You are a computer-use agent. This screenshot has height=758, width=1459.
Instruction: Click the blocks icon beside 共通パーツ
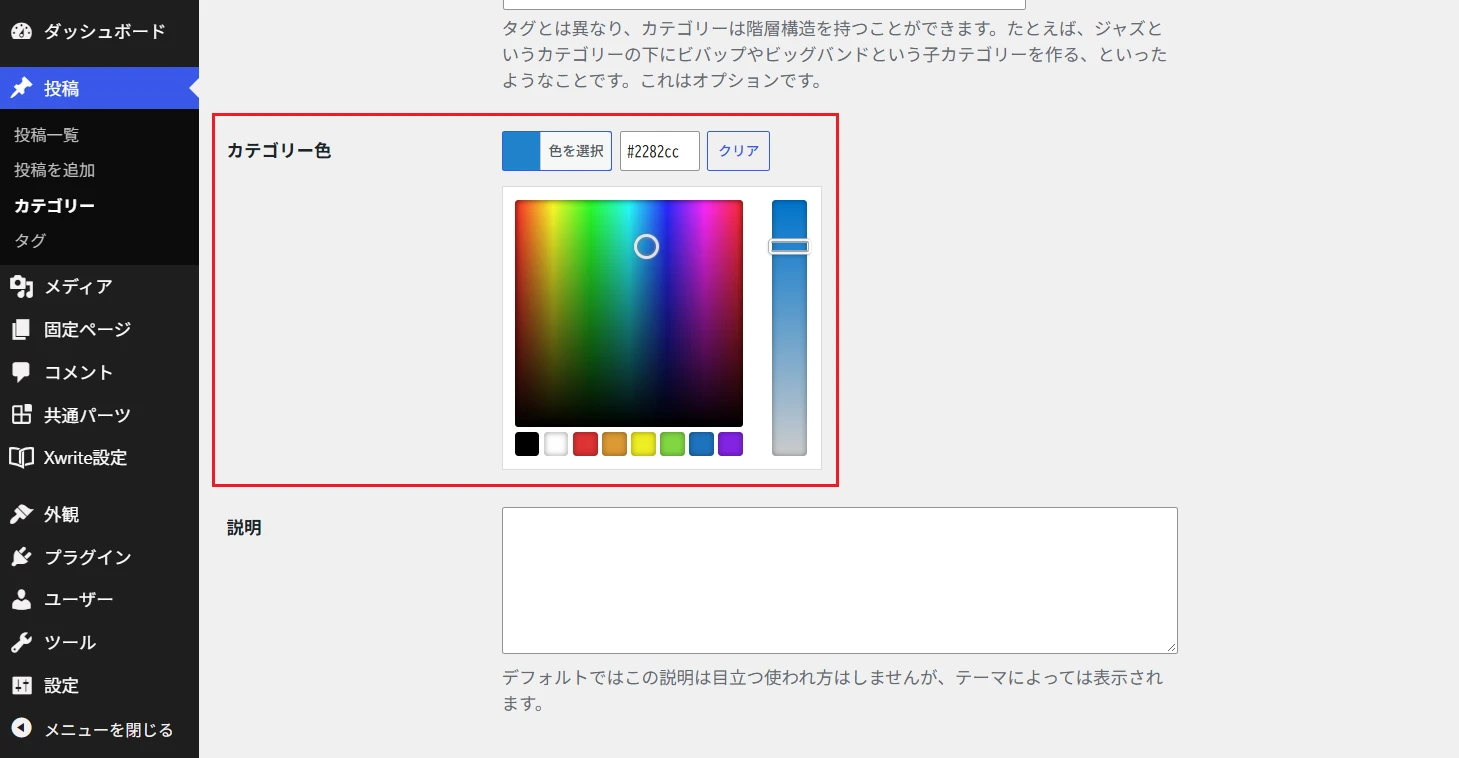click(22, 415)
